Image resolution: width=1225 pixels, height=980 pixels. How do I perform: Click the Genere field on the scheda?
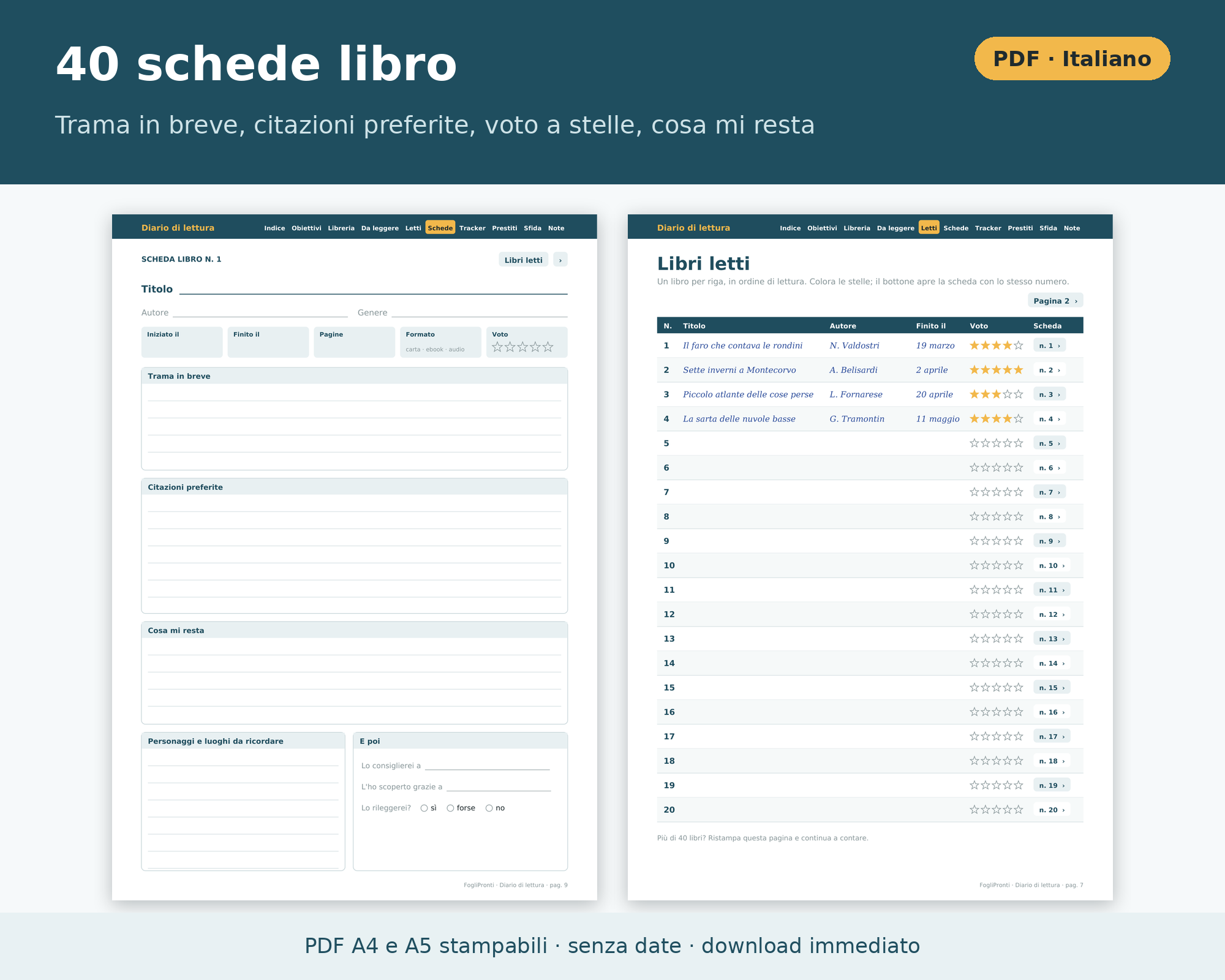(x=480, y=312)
